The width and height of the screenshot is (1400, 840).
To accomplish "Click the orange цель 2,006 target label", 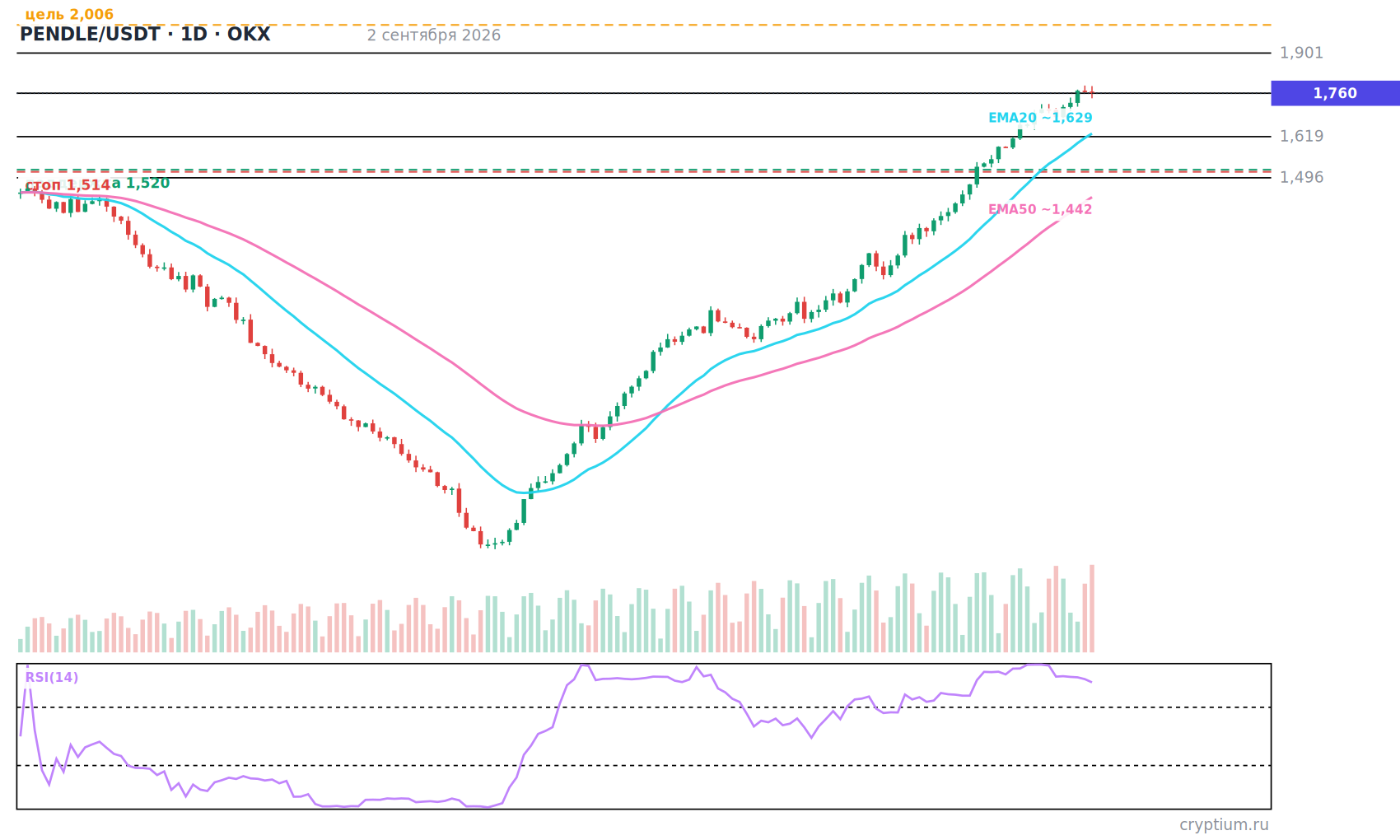I will 69,14.
